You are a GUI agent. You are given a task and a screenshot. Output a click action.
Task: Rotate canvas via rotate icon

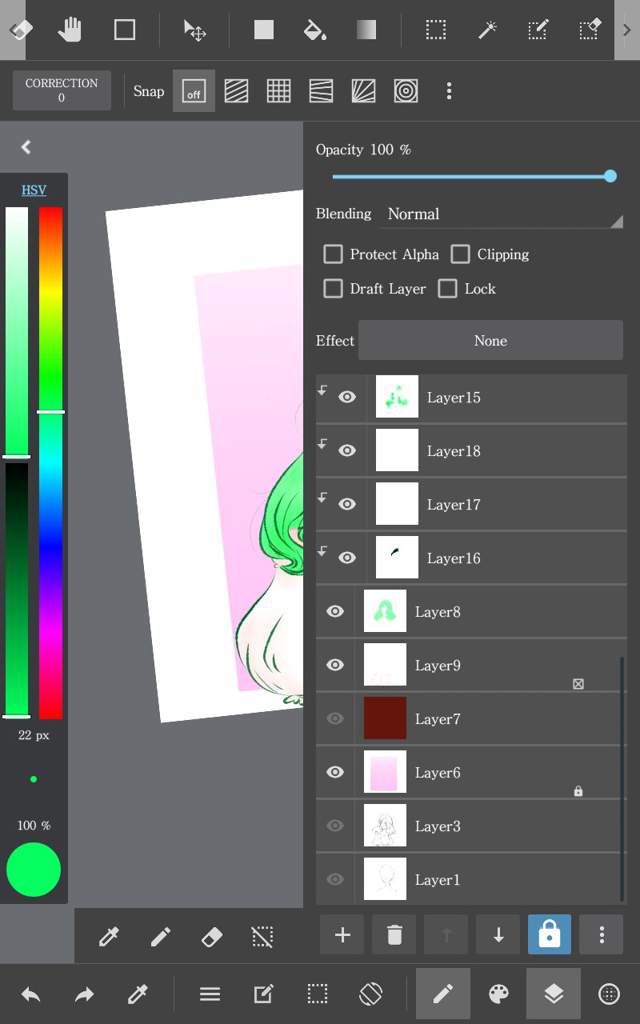pyautogui.click(x=371, y=995)
